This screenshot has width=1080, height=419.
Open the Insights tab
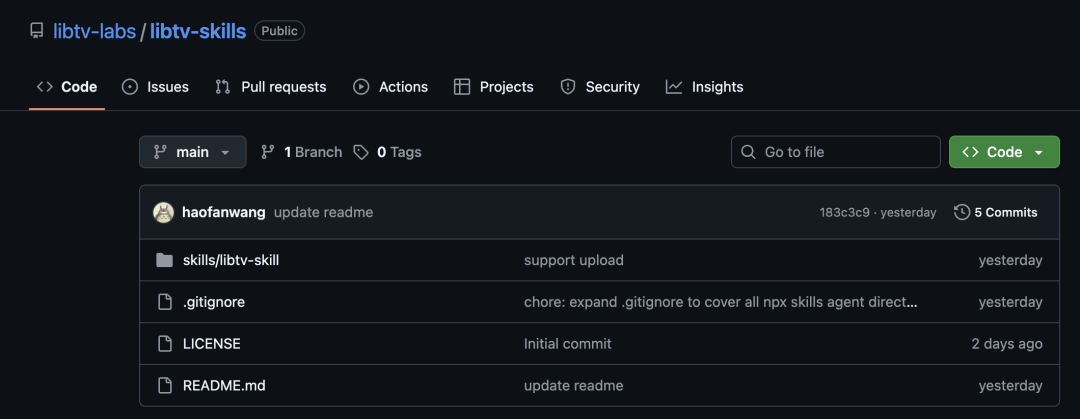click(705, 87)
